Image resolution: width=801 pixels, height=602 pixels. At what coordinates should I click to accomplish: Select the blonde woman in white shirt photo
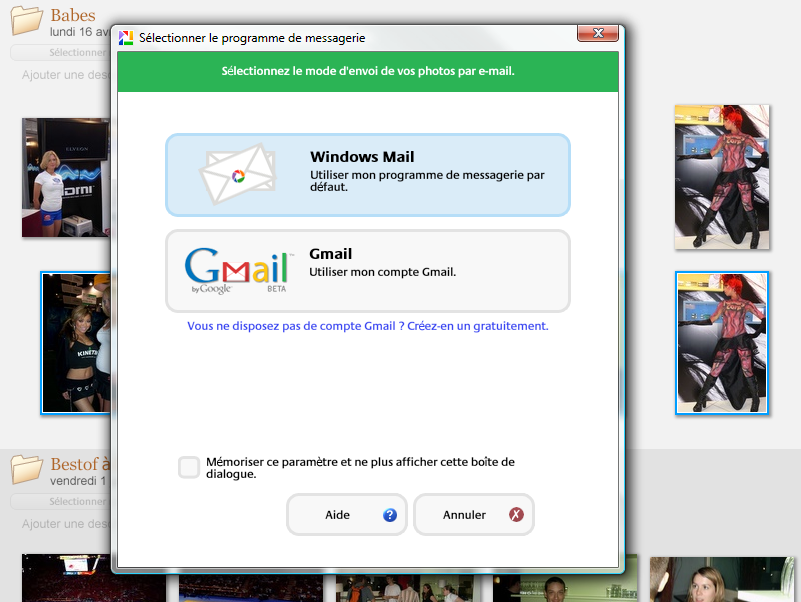tap(66, 177)
